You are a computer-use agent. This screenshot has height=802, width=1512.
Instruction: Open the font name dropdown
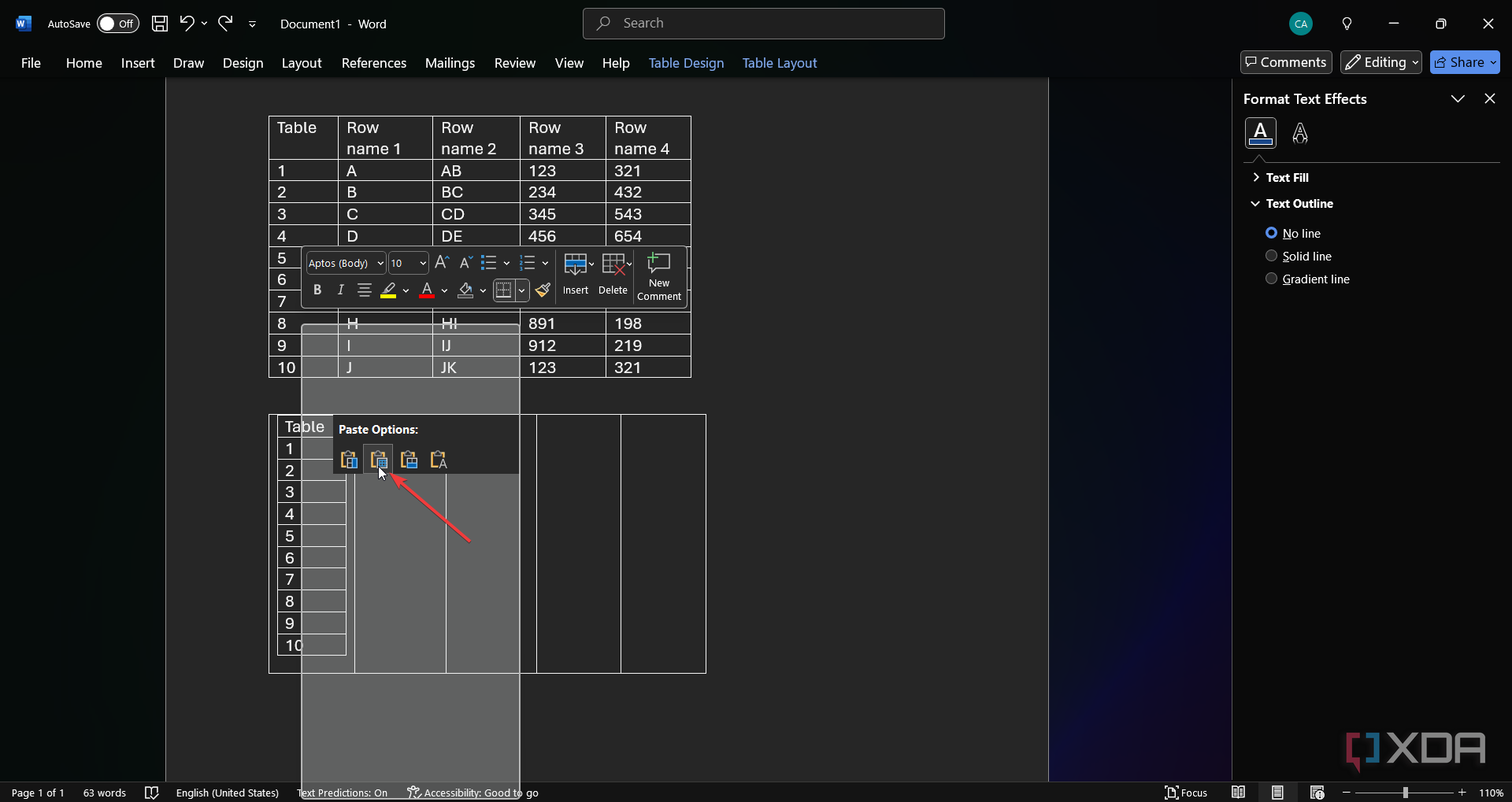tap(380, 263)
